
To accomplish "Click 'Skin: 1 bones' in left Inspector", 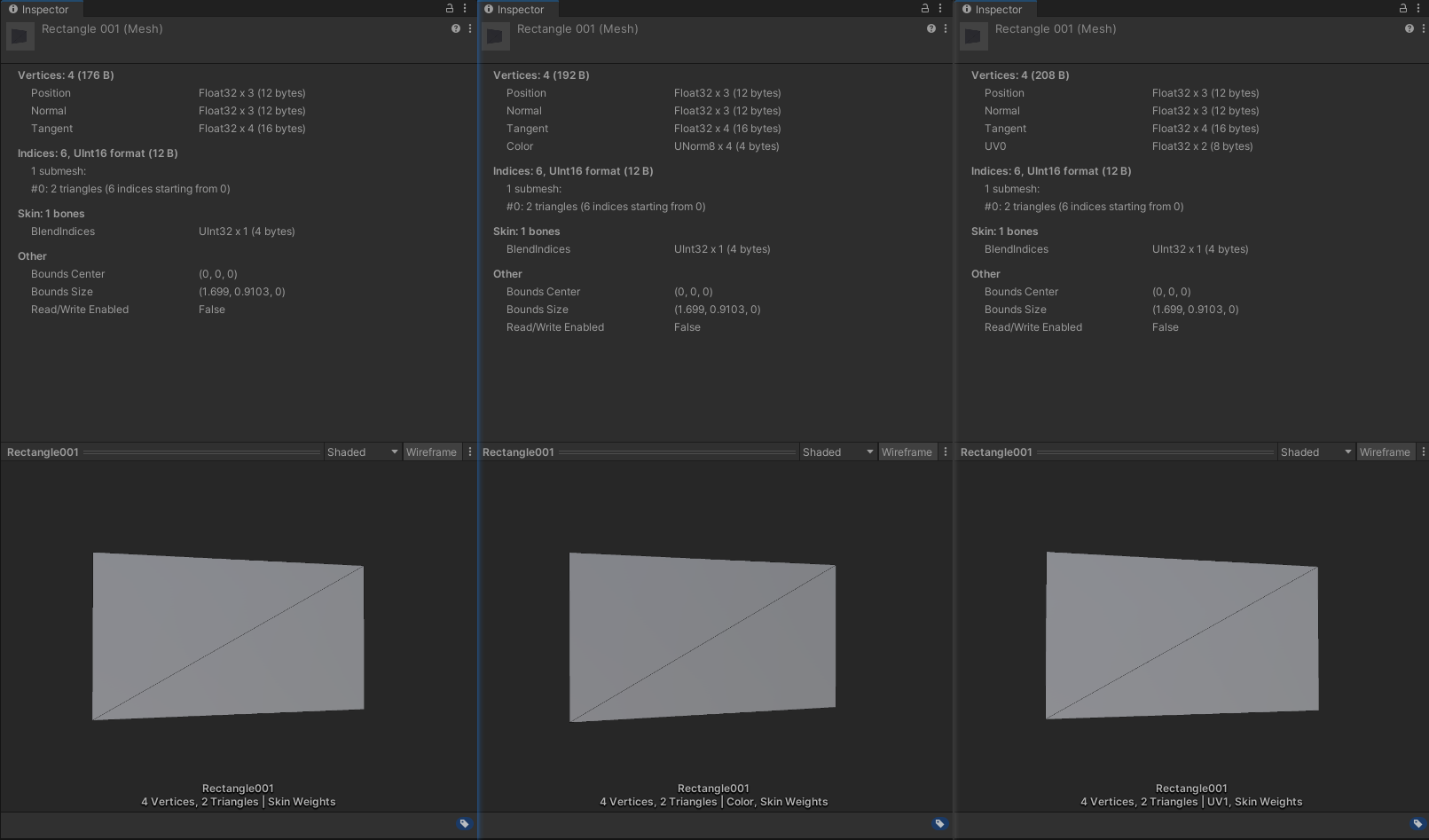I will (51, 214).
